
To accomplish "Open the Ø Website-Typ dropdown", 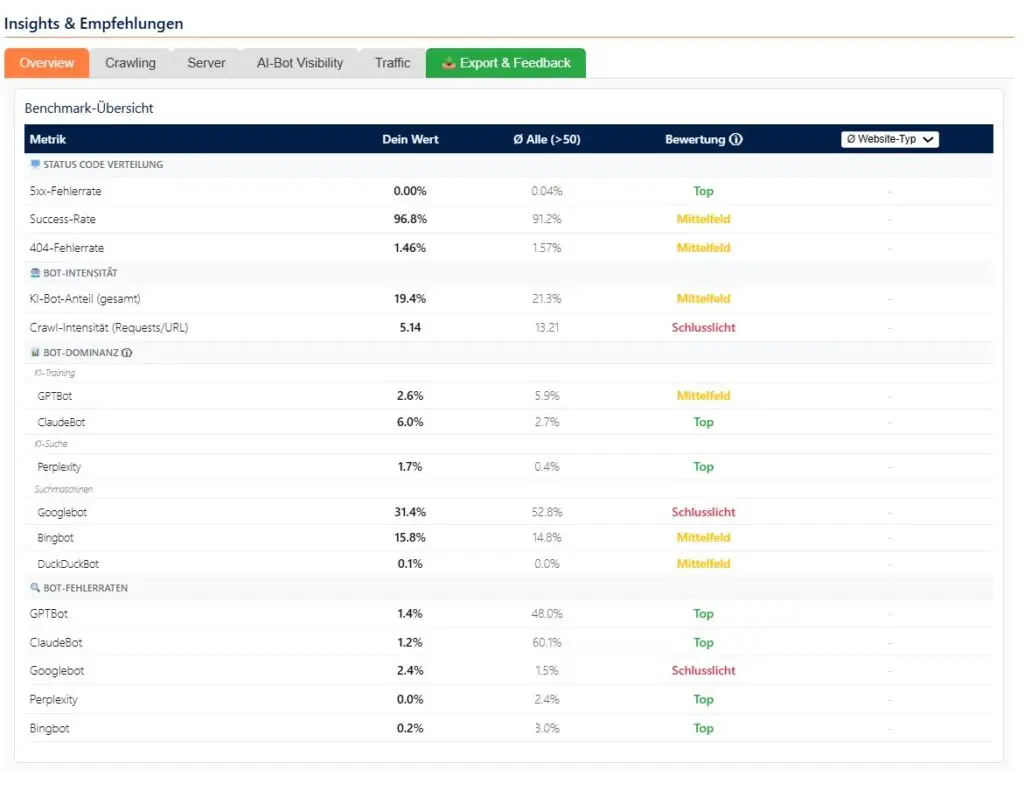I will pyautogui.click(x=888, y=139).
